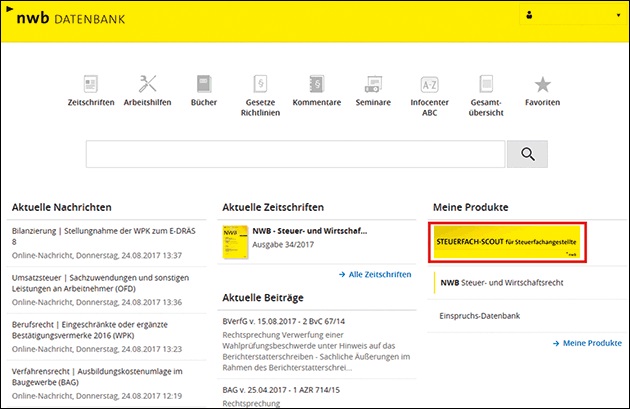
Task: Open the Einspruchs-Datenbank product
Action: tap(482, 315)
